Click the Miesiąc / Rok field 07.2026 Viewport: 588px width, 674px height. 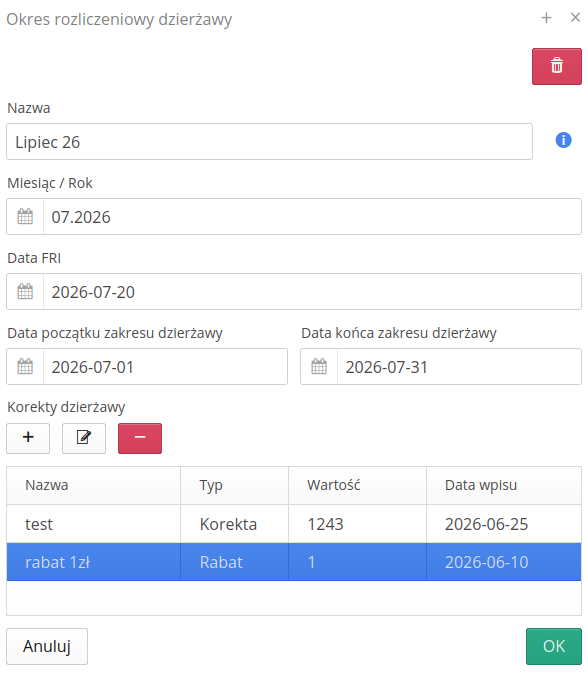point(312,217)
